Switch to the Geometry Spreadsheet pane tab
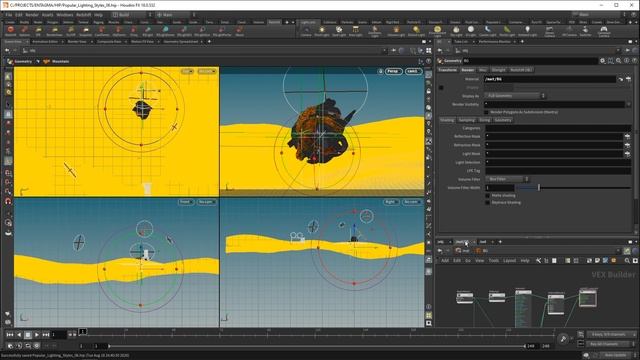640x360 pixels. 181,42
